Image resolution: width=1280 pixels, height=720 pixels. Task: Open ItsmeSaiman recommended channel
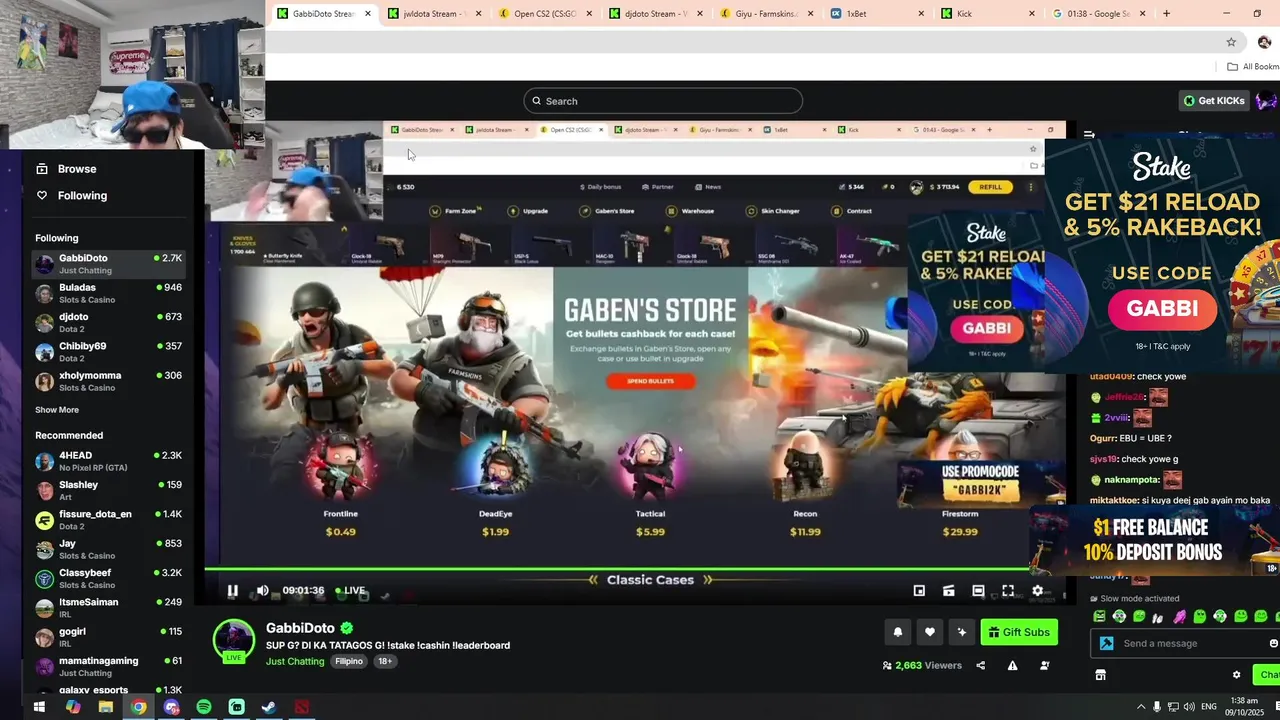(108, 608)
